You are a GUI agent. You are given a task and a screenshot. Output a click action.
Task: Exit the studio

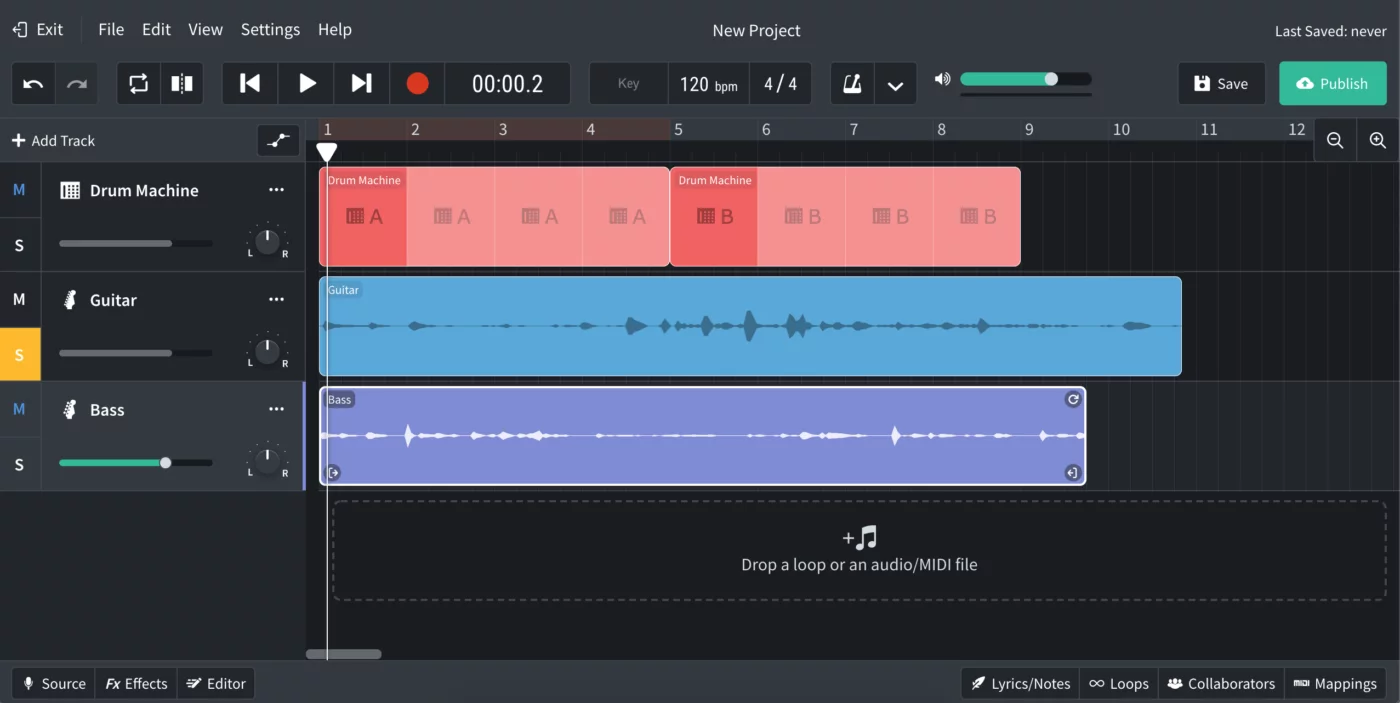38,29
